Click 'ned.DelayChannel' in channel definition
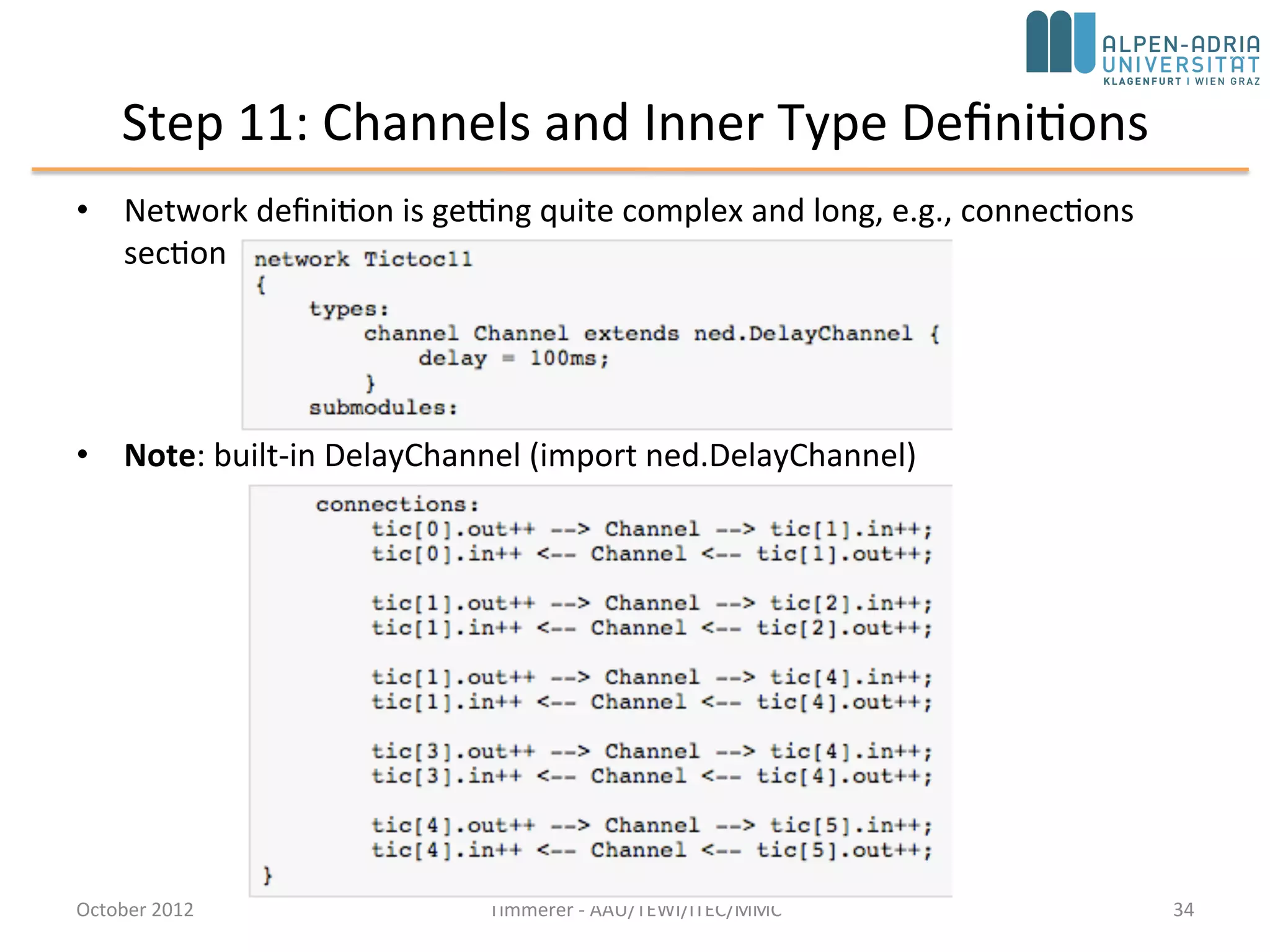Screen dimensions: 1270x952 coord(802,333)
